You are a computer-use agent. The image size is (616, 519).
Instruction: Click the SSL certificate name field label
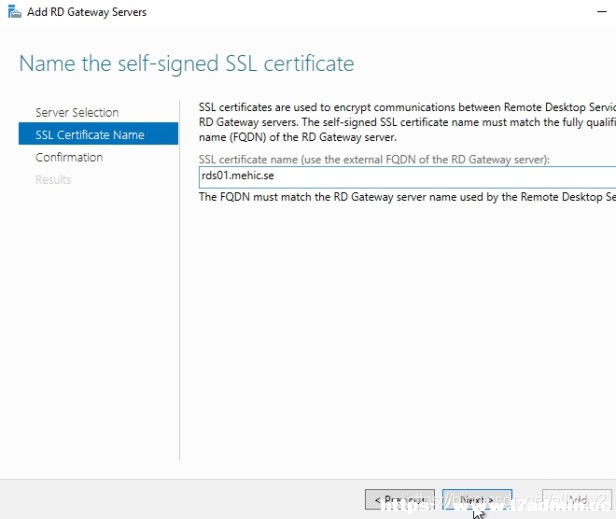click(x=374, y=160)
